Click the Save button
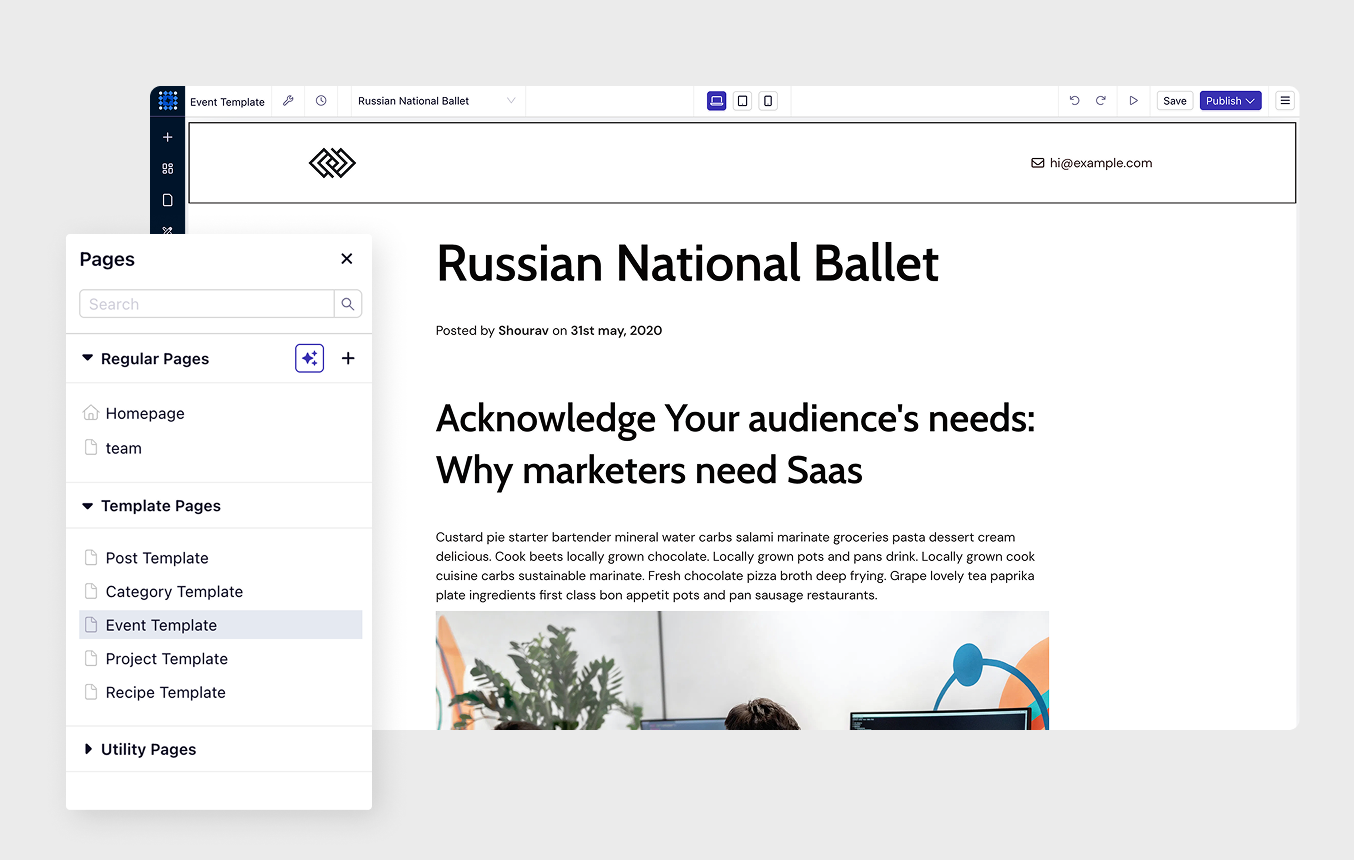Screen dimensions: 1354x860 [x=1175, y=101]
